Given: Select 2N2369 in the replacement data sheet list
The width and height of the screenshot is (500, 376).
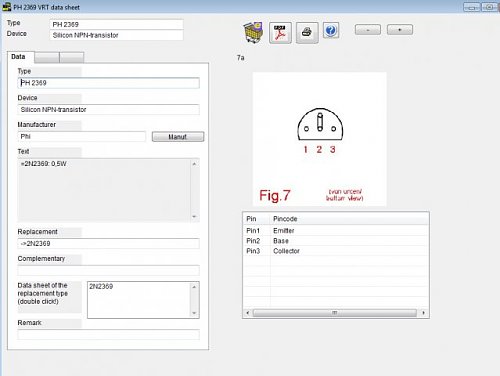Looking at the screenshot, I should tap(101, 286).
